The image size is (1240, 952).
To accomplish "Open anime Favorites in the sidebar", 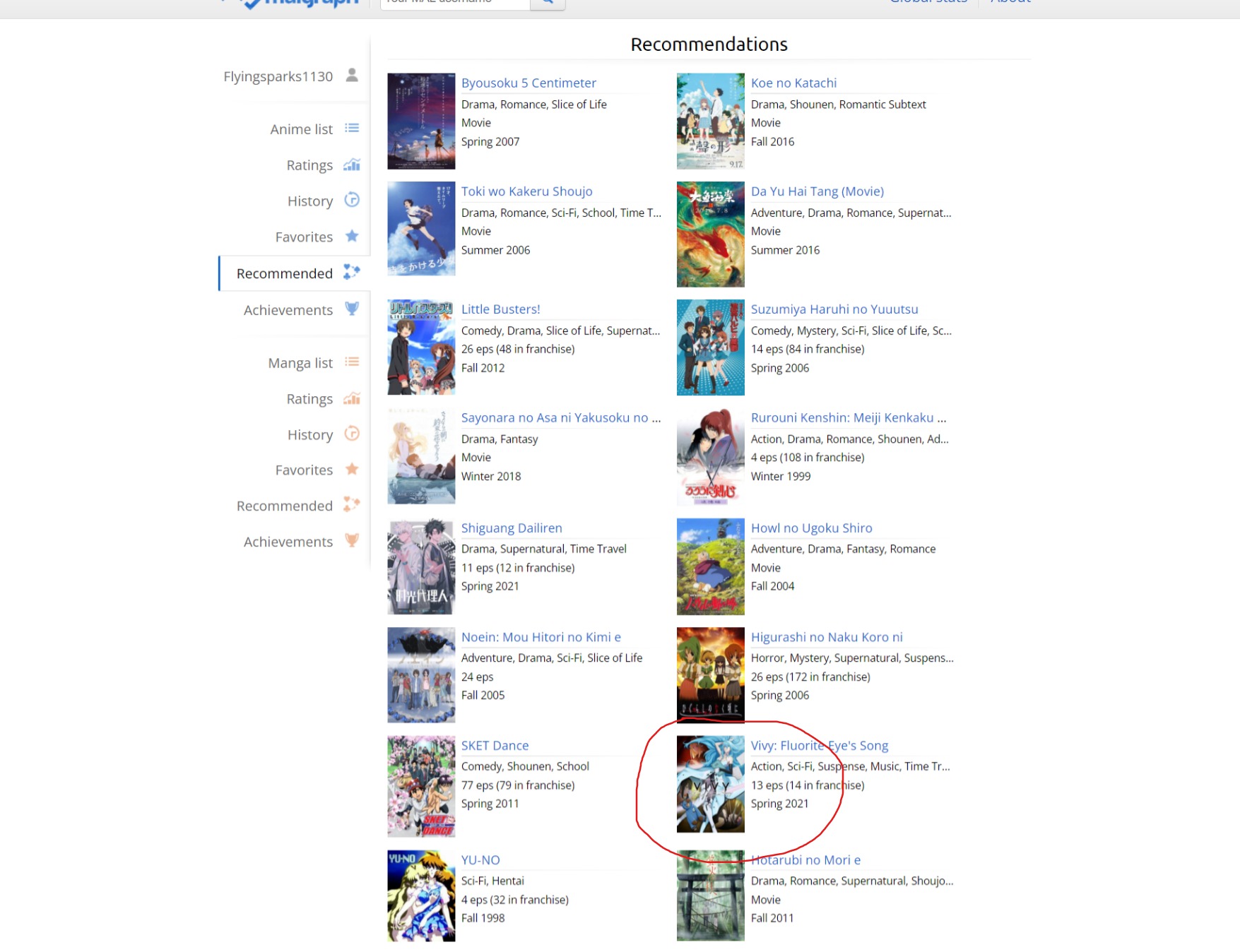I will click(304, 237).
